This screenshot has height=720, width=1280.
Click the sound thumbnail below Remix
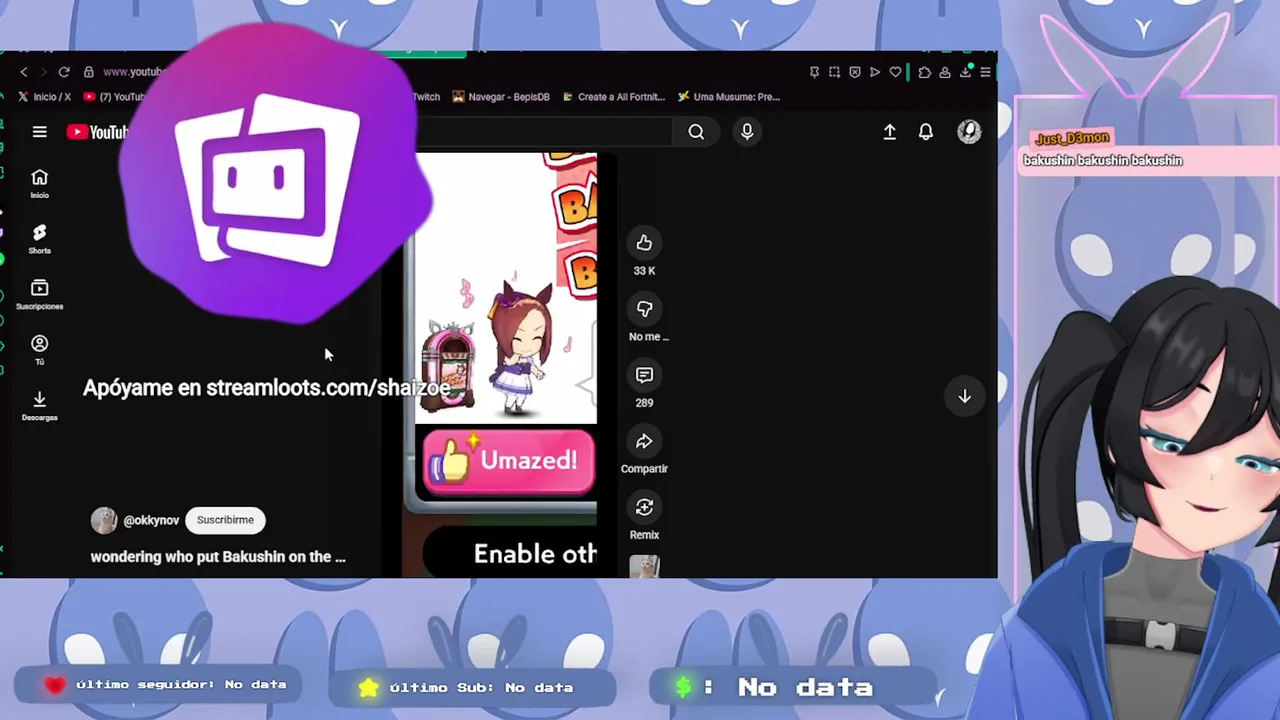[x=644, y=567]
